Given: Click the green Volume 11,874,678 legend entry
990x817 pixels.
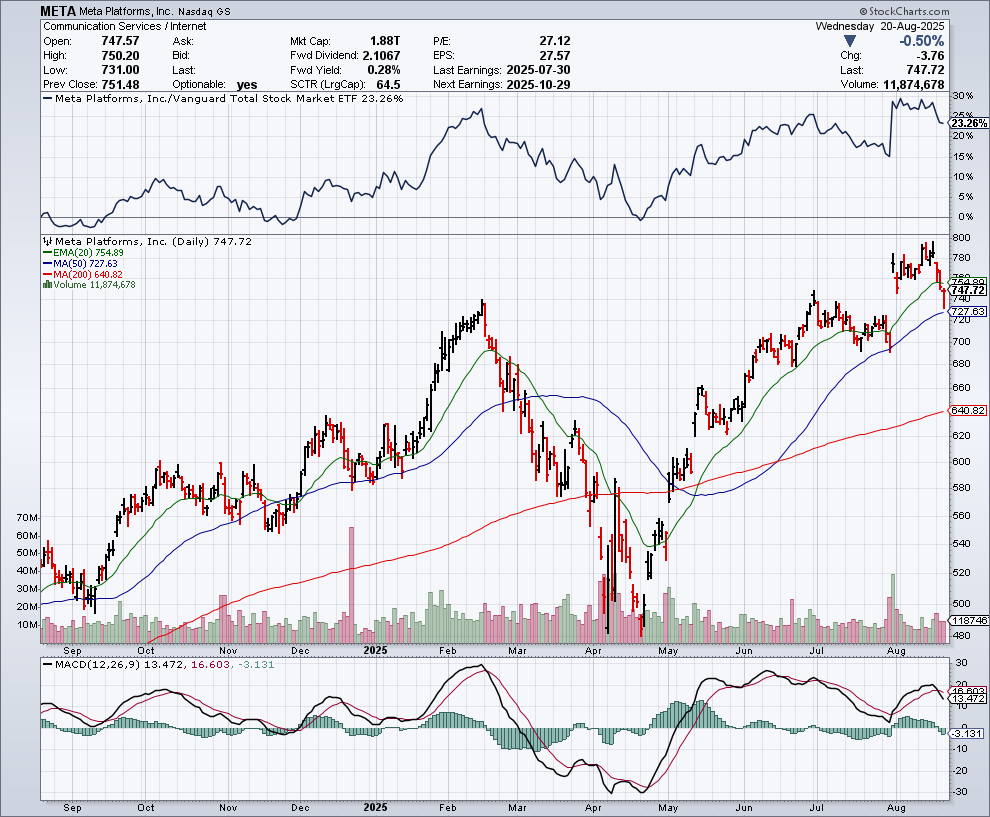Looking at the screenshot, I should (x=89, y=285).
